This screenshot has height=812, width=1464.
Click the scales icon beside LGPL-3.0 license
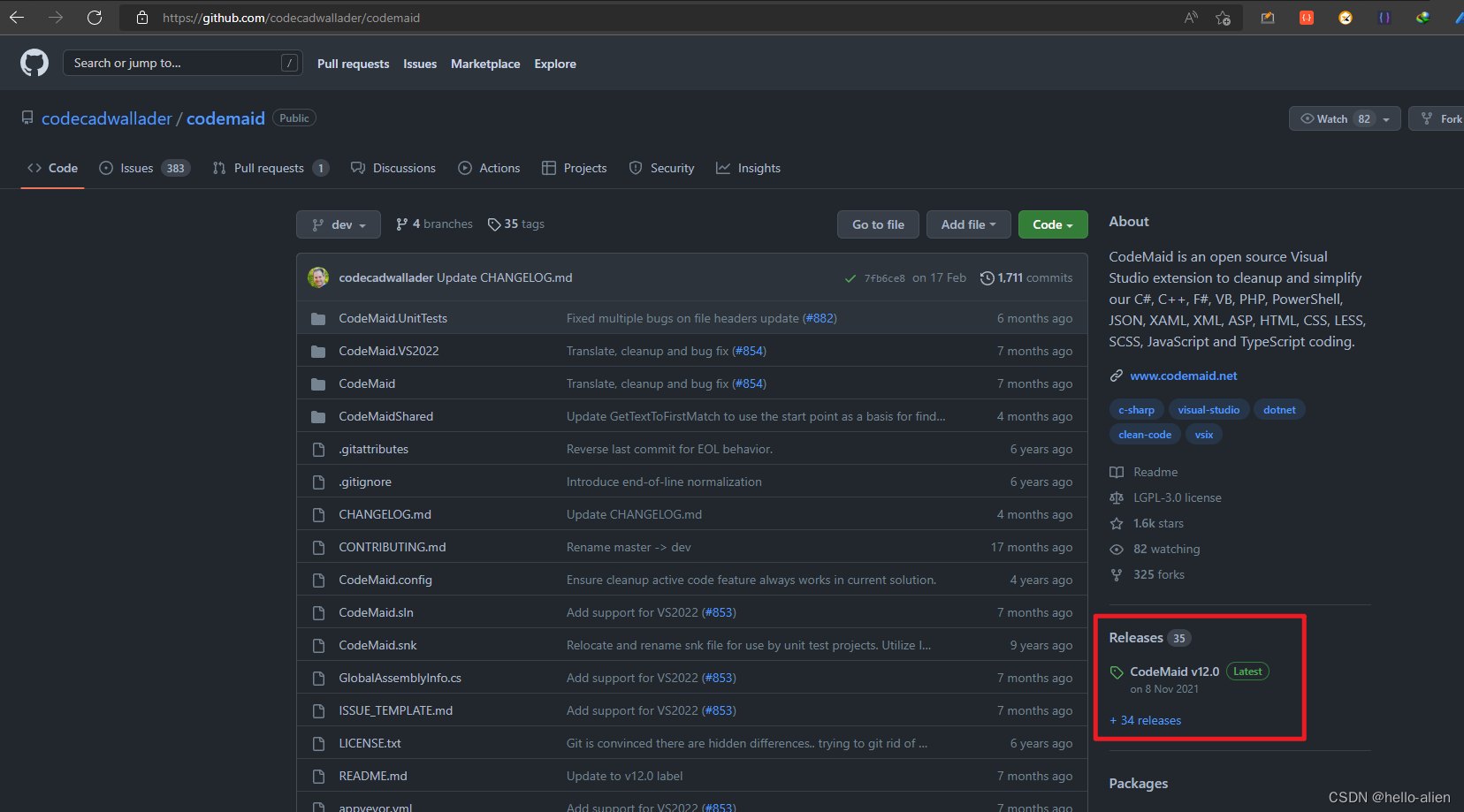click(1117, 497)
